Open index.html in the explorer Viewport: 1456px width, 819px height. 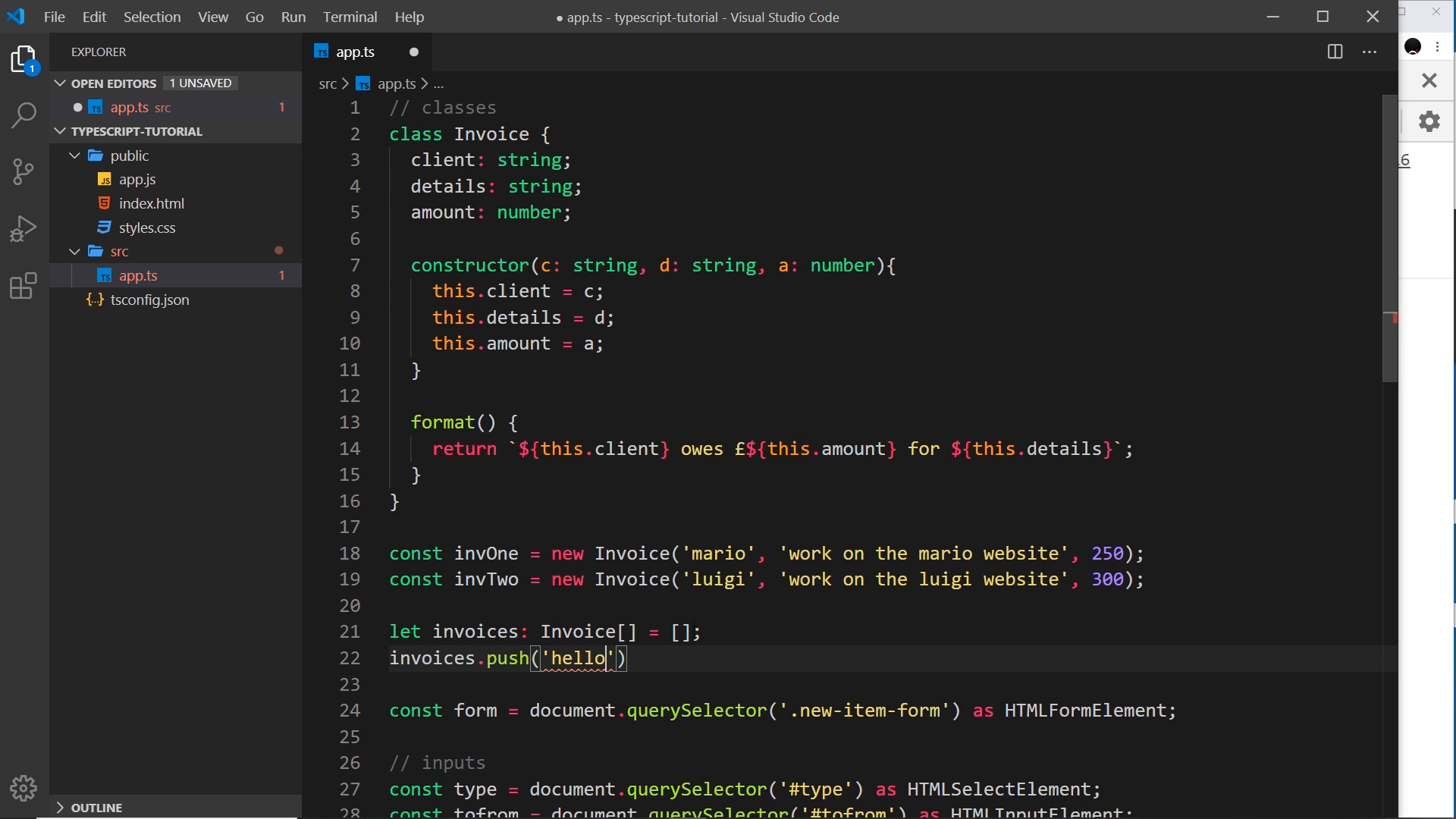coord(152,203)
